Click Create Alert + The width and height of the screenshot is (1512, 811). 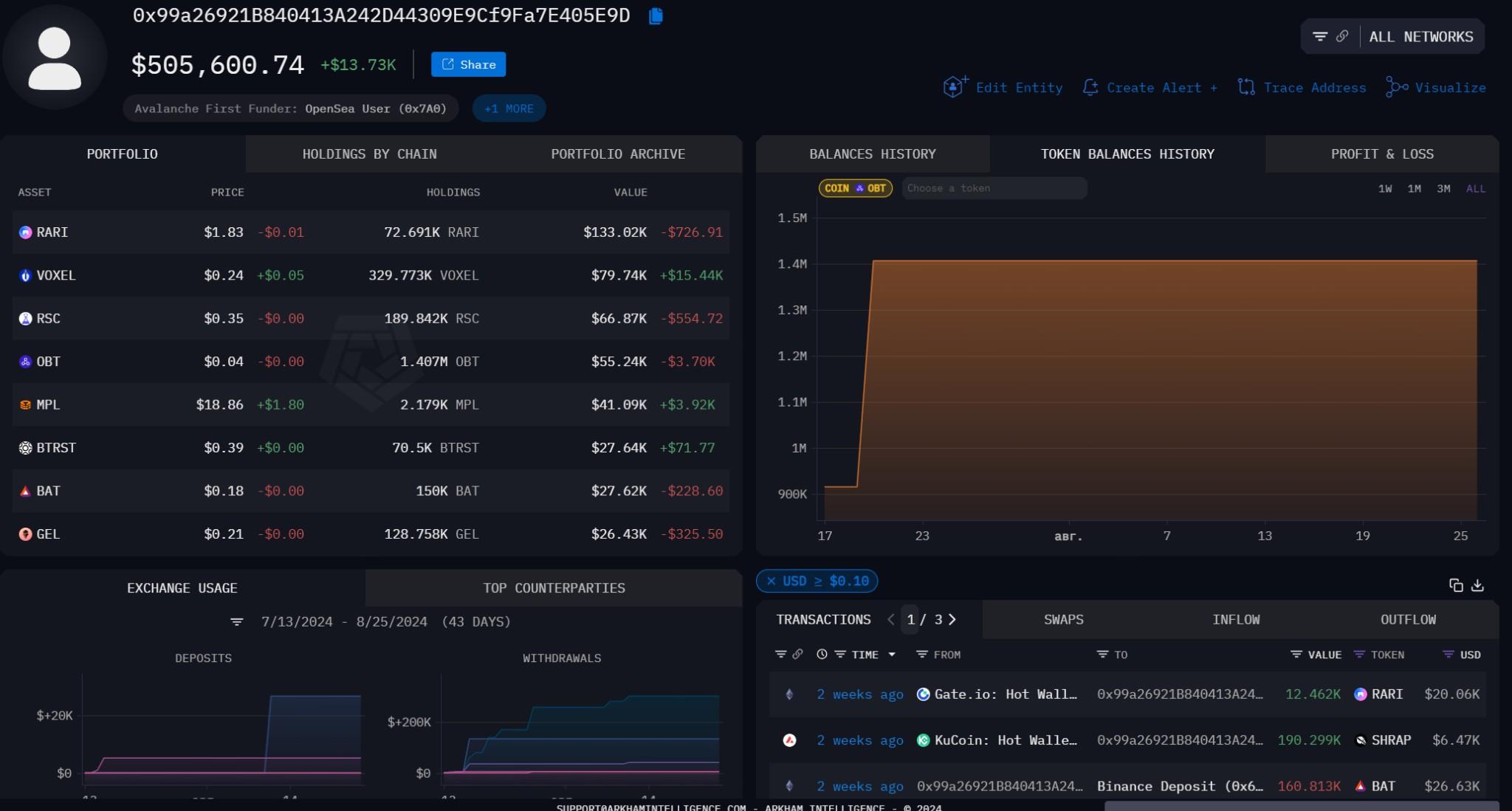(1150, 88)
